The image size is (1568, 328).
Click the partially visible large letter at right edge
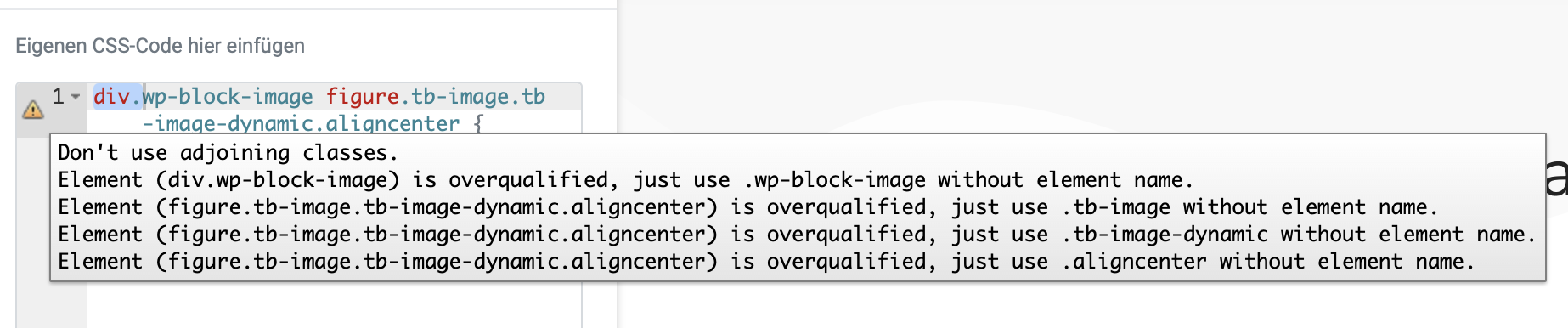tap(1556, 177)
